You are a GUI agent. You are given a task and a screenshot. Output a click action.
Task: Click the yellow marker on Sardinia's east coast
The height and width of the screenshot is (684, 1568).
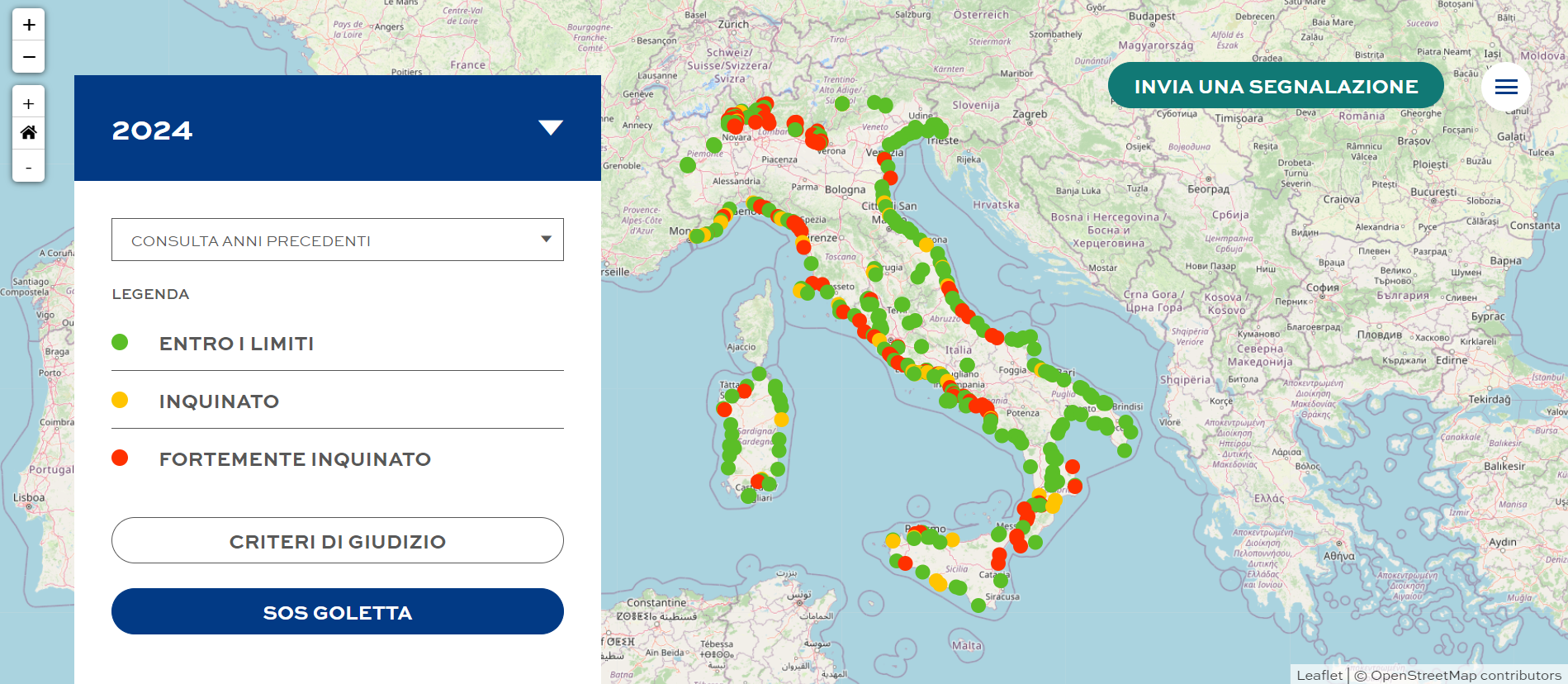(x=781, y=420)
